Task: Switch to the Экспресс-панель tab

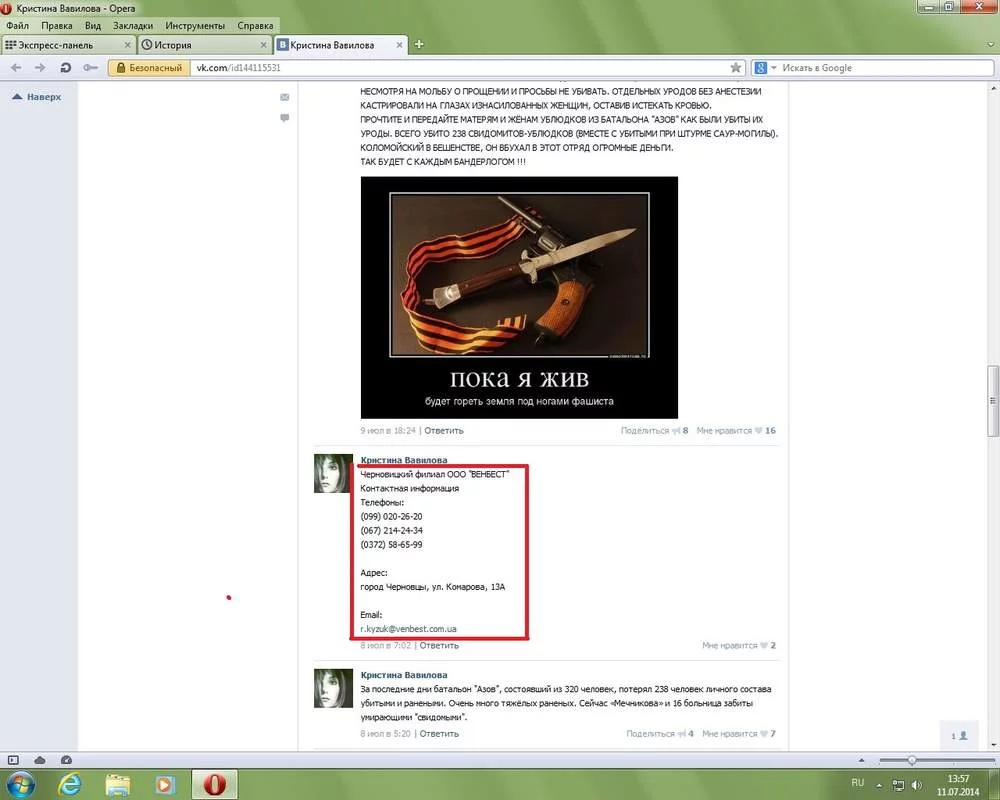Action: point(66,45)
